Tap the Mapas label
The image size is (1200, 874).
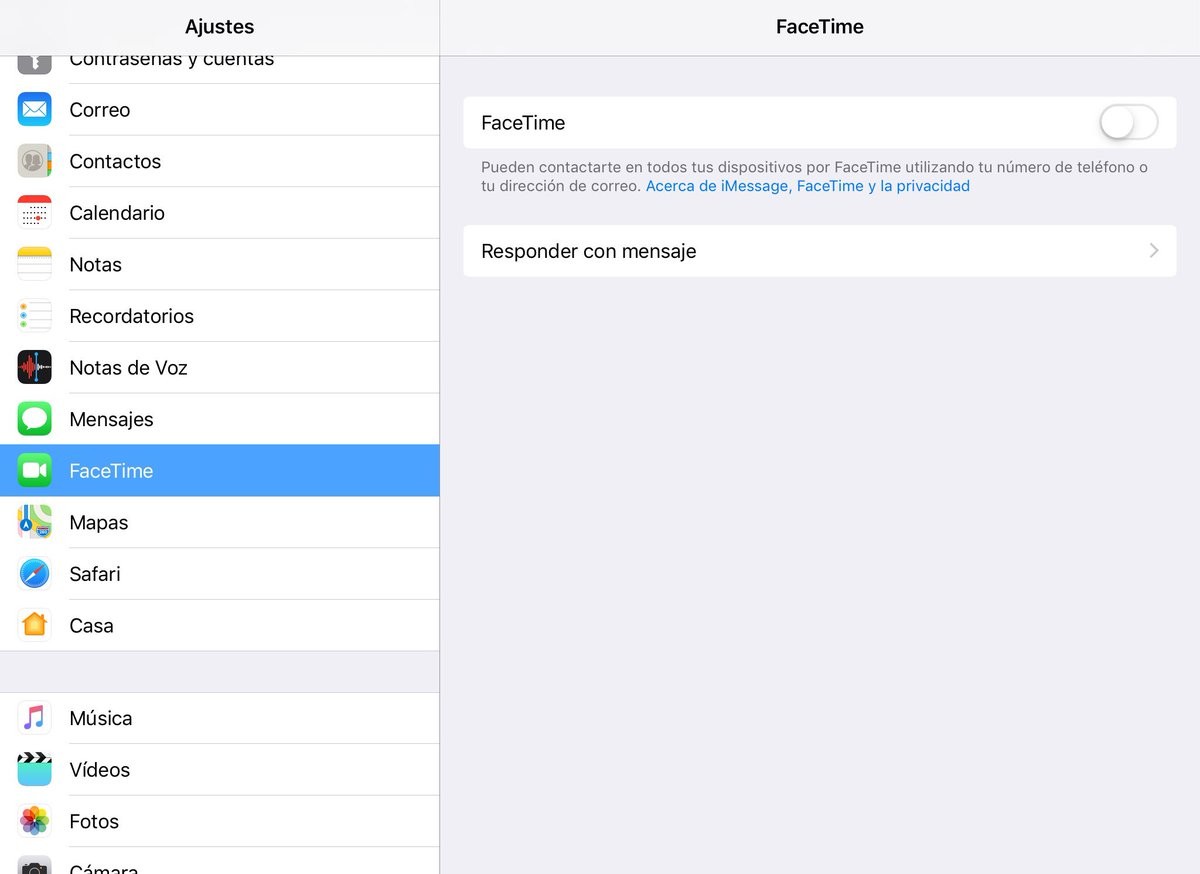click(99, 523)
